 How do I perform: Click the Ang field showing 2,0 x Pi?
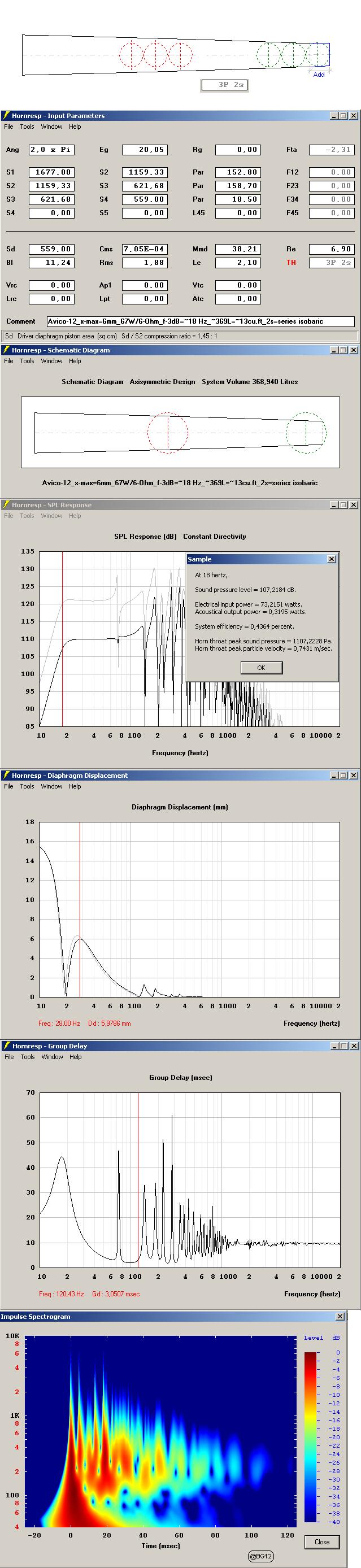tap(52, 150)
